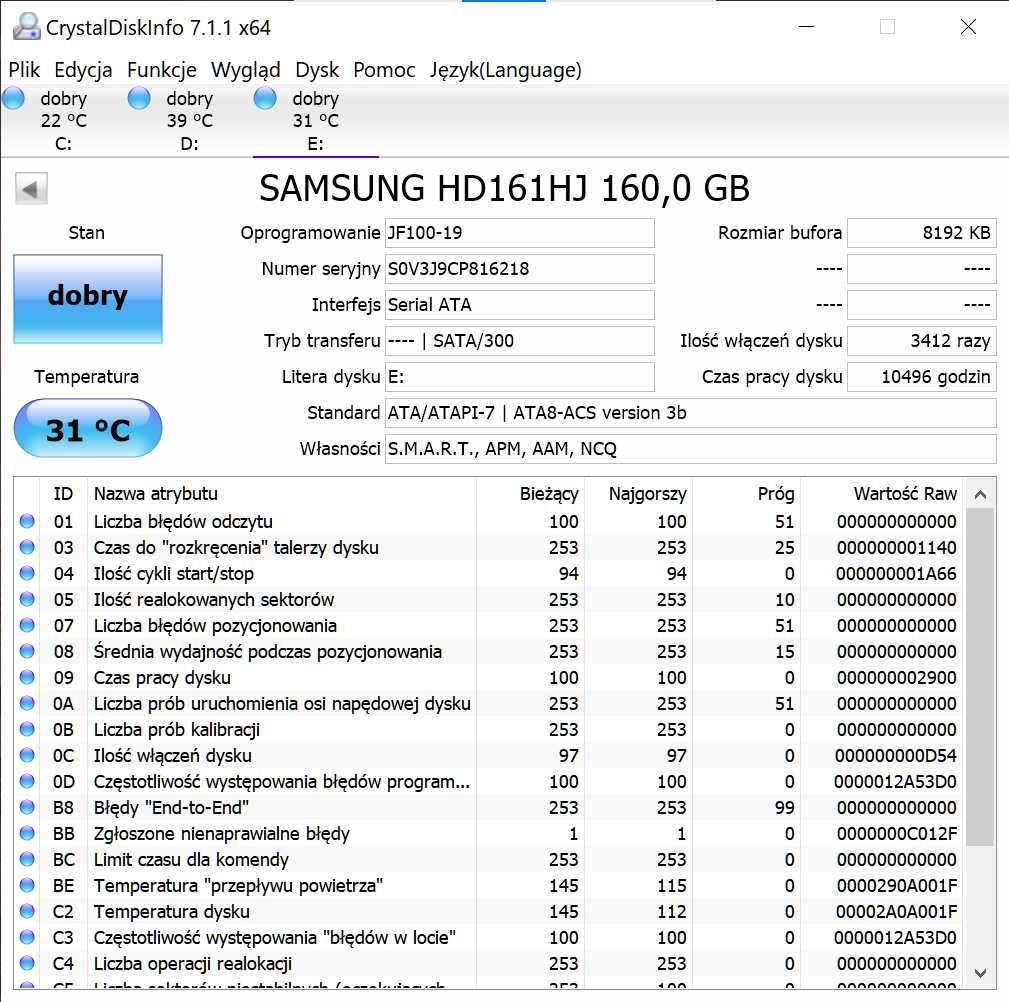Click the Tryb transferu field SATA/300
This screenshot has height=1002, width=1009.
pyautogui.click(x=519, y=341)
